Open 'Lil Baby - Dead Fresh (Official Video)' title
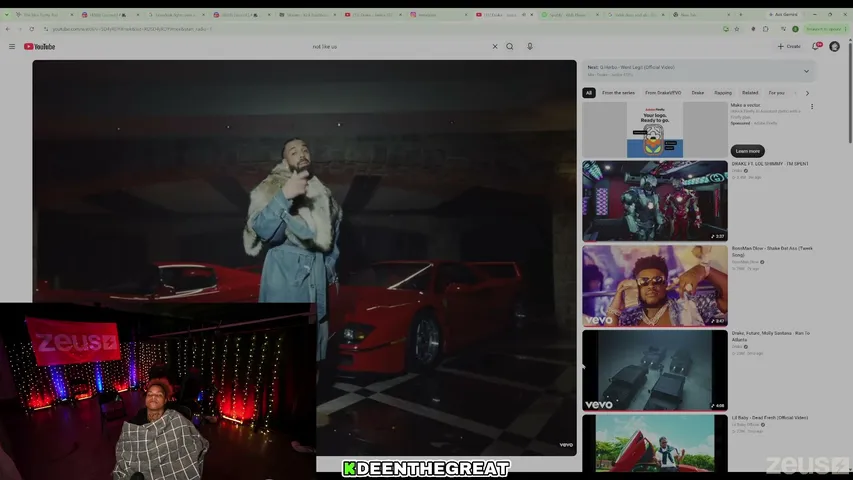This screenshot has width=853, height=480. pos(770,418)
